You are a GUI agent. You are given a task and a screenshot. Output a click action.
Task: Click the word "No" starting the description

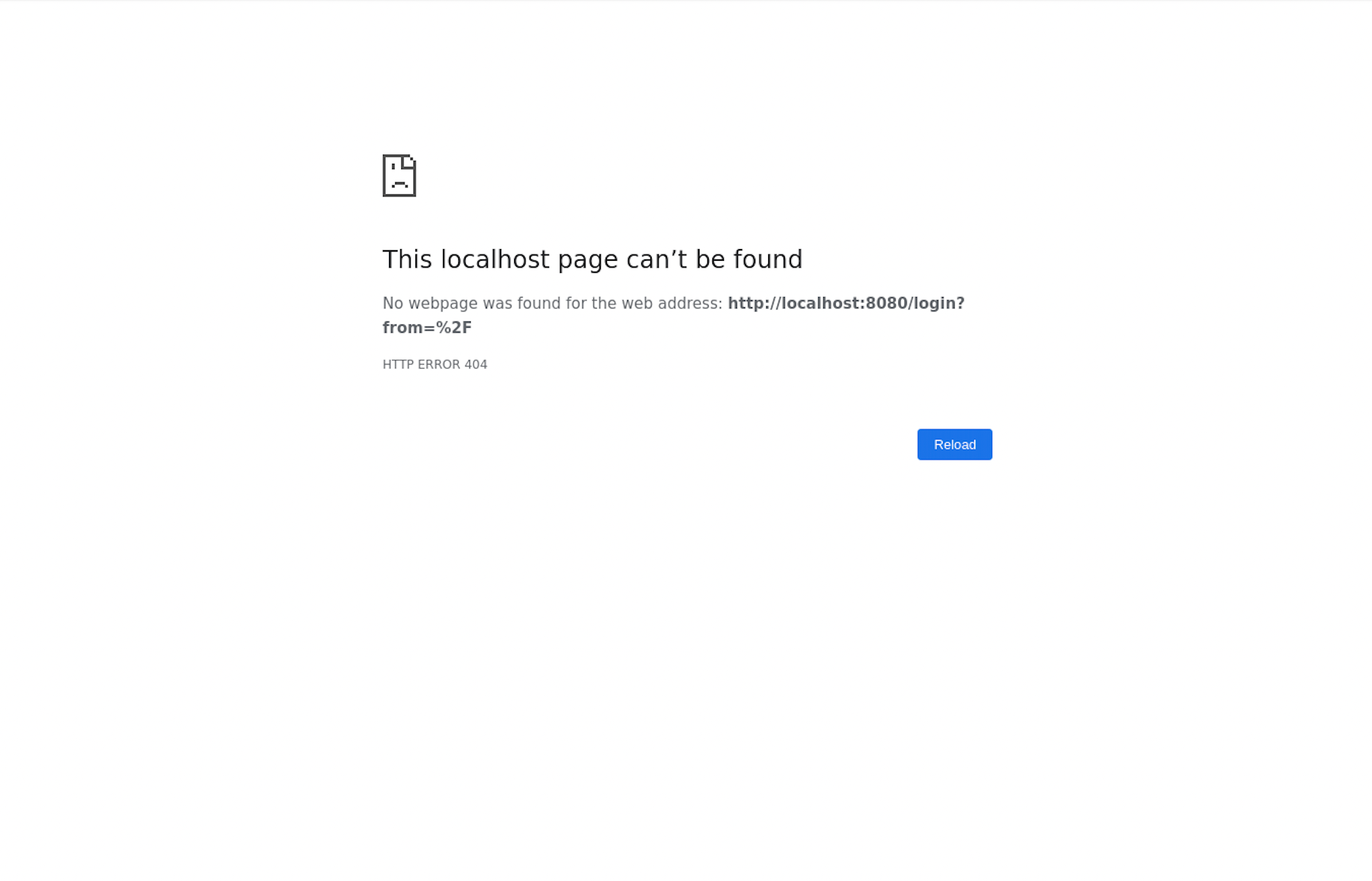(x=393, y=303)
